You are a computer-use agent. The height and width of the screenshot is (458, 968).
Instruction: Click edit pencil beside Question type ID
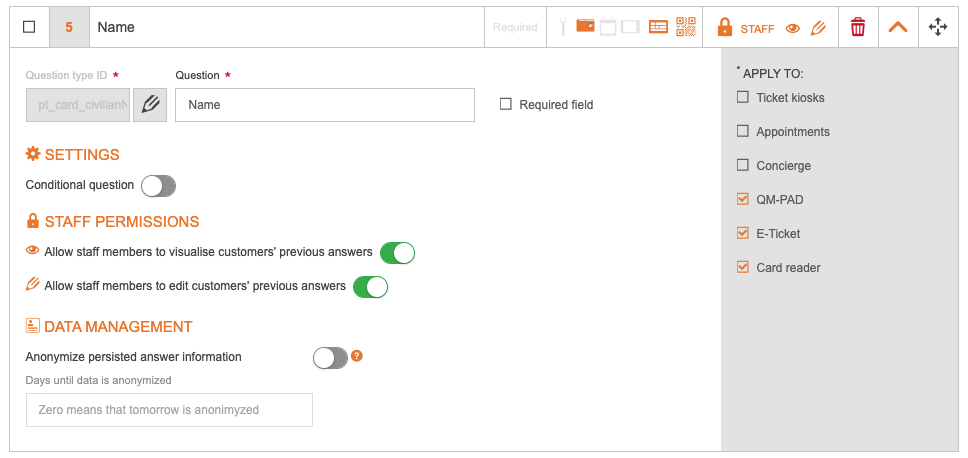[x=150, y=105]
